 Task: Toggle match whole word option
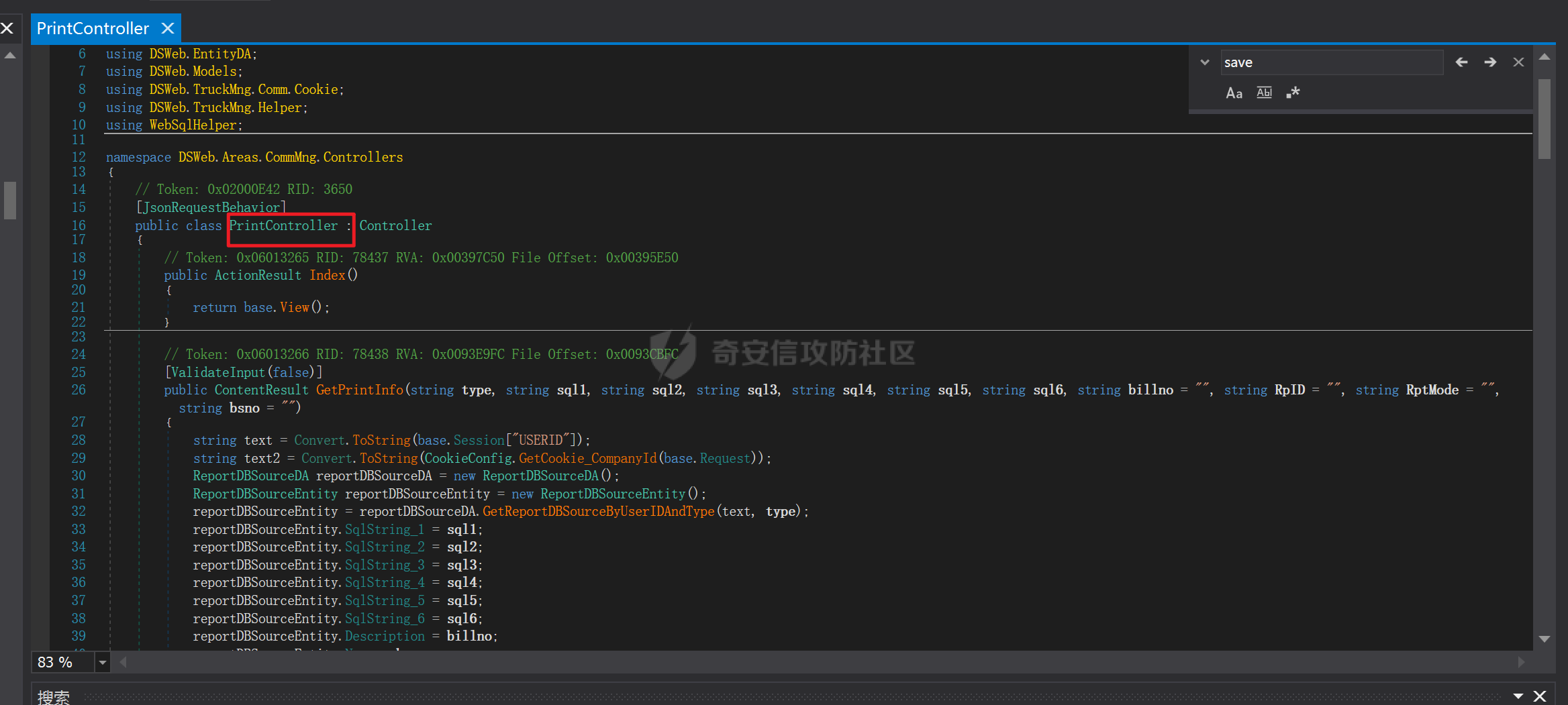click(1264, 93)
